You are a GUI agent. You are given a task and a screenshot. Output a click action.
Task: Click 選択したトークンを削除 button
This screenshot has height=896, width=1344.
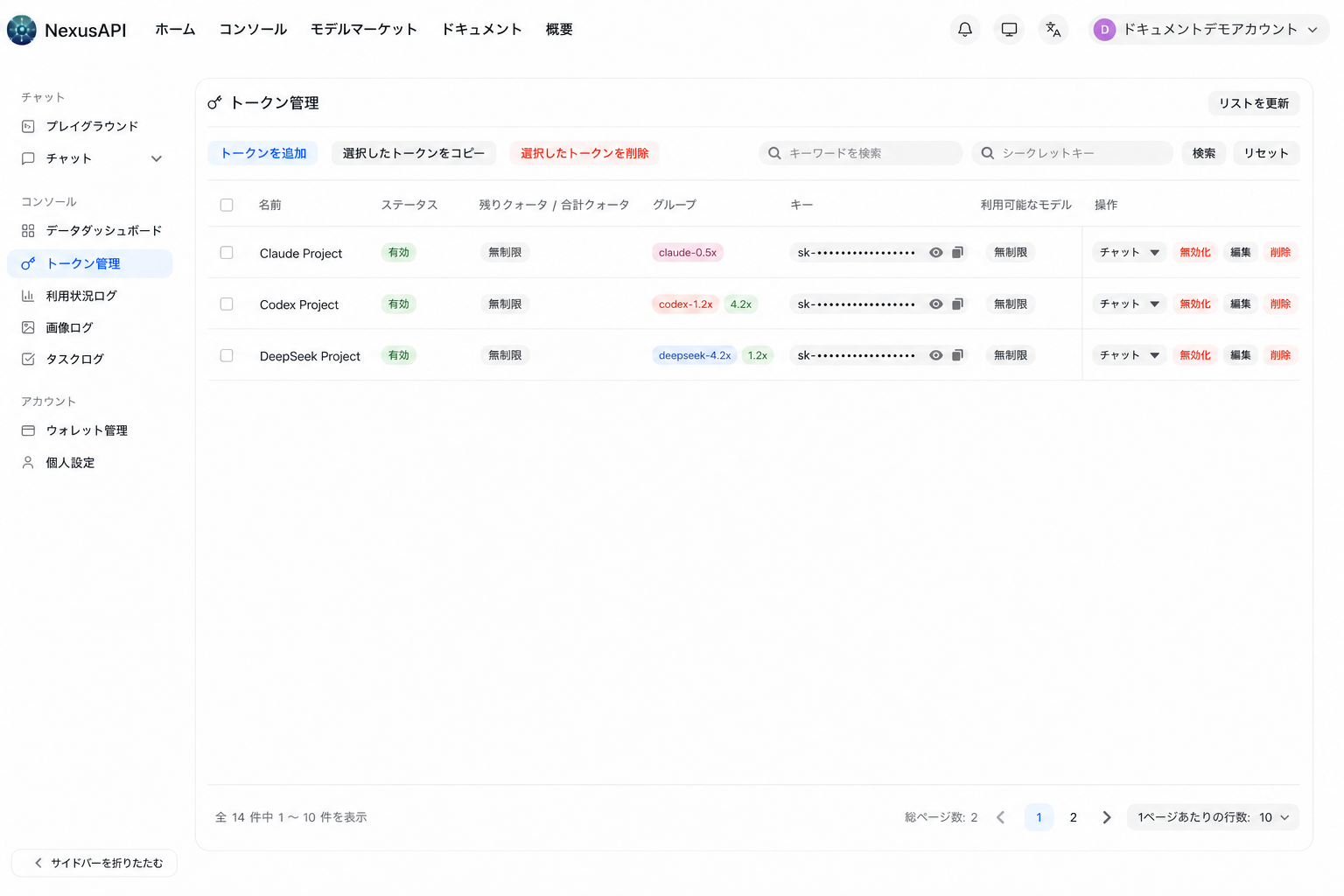(584, 153)
